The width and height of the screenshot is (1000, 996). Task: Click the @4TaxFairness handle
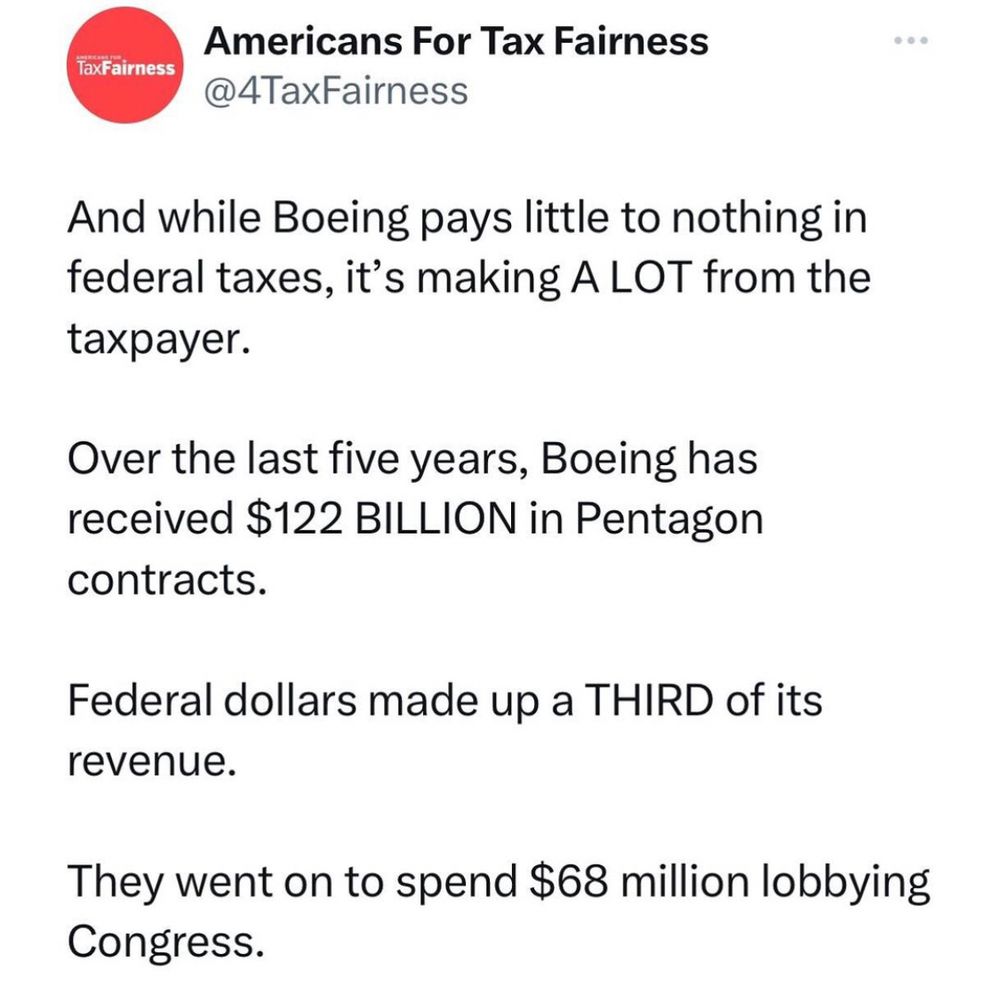[x=336, y=91]
